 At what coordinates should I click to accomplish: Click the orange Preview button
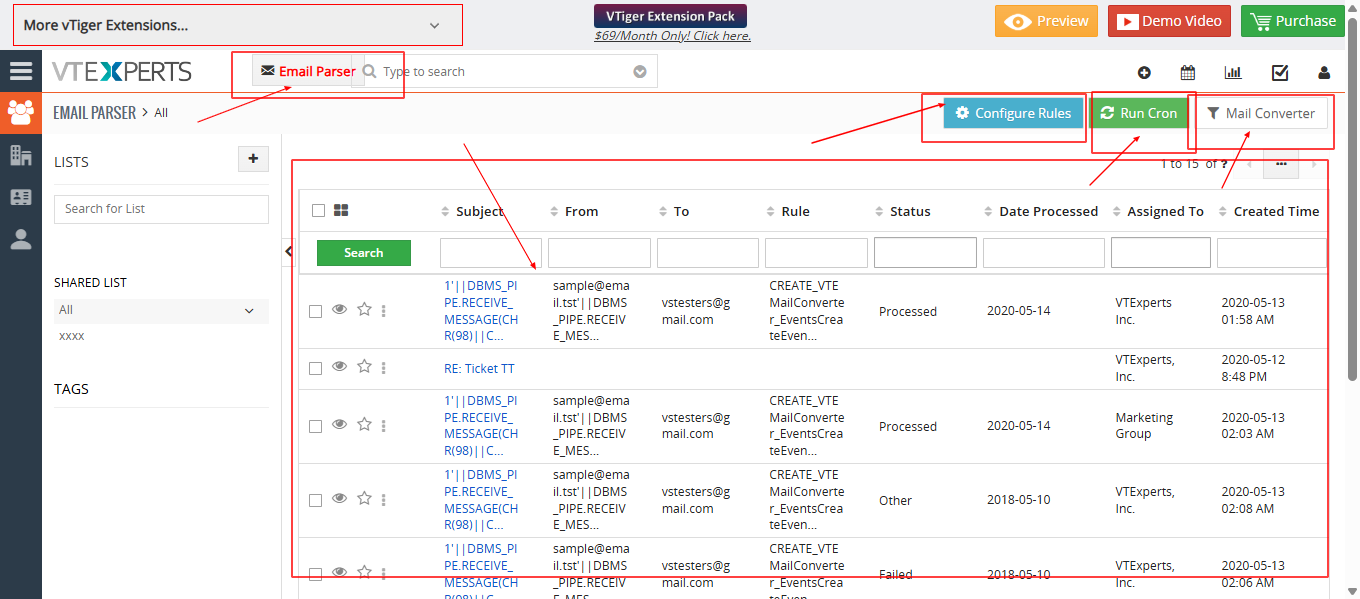point(1046,21)
